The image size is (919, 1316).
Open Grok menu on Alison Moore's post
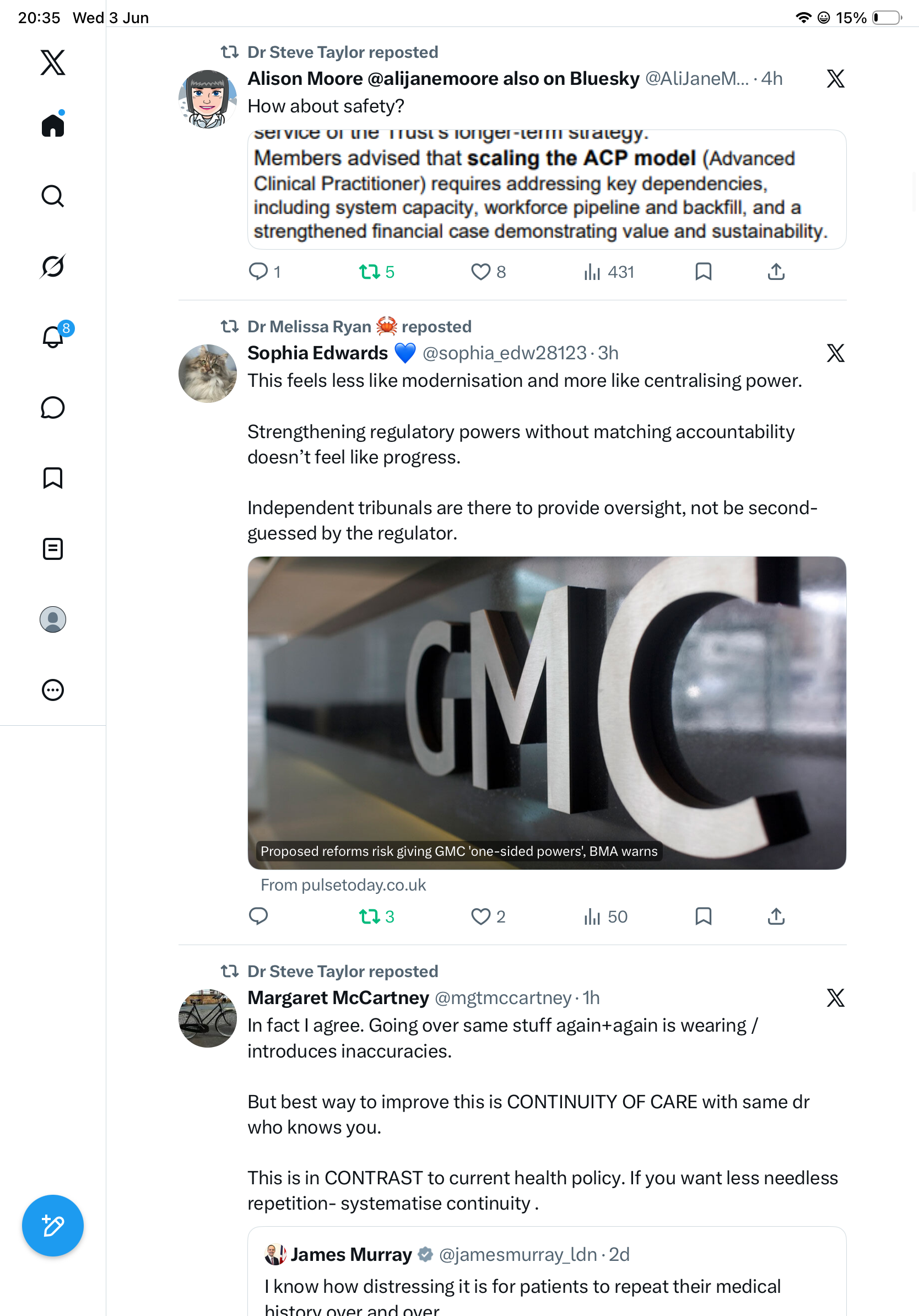(x=835, y=78)
